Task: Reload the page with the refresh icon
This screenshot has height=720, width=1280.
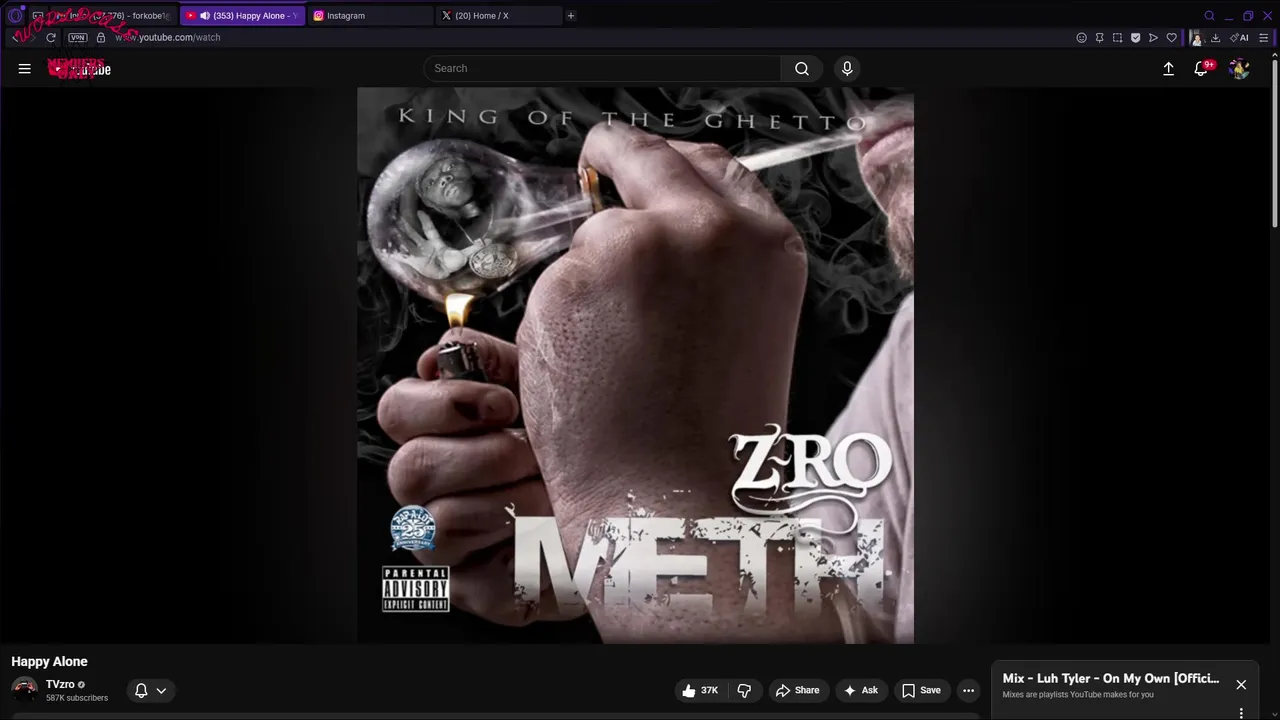Action: [51, 38]
